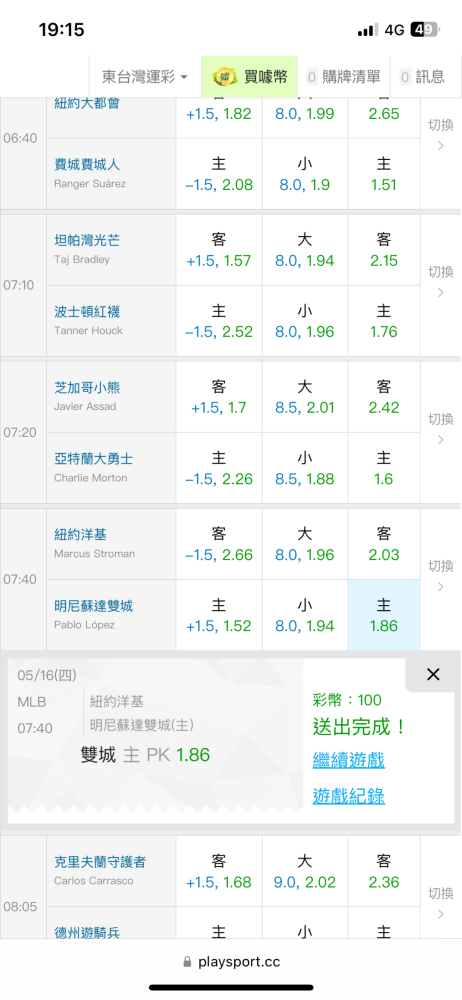
Task: Open the 坦帕灣光芒 team link
Action: tap(87, 240)
